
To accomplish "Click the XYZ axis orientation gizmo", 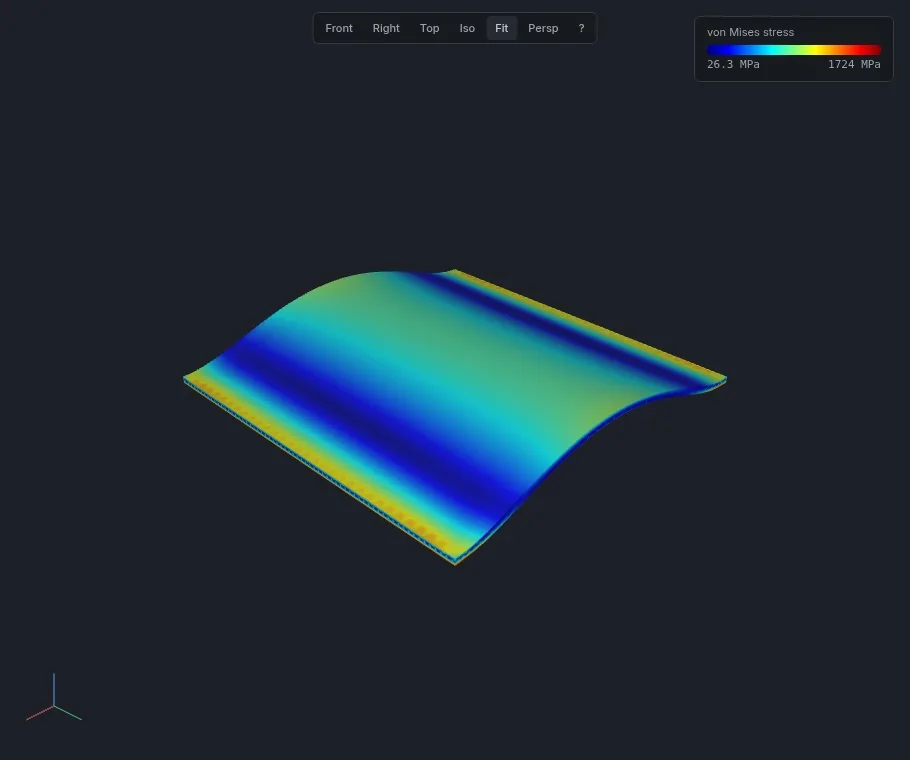I will [54, 699].
